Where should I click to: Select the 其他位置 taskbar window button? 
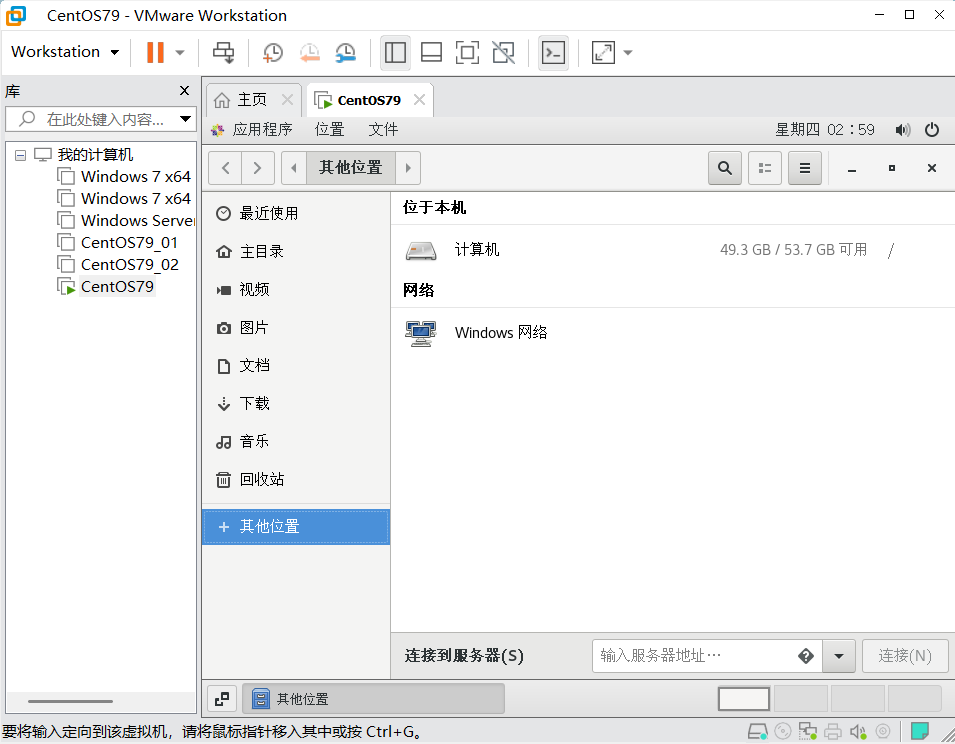tap(373, 698)
